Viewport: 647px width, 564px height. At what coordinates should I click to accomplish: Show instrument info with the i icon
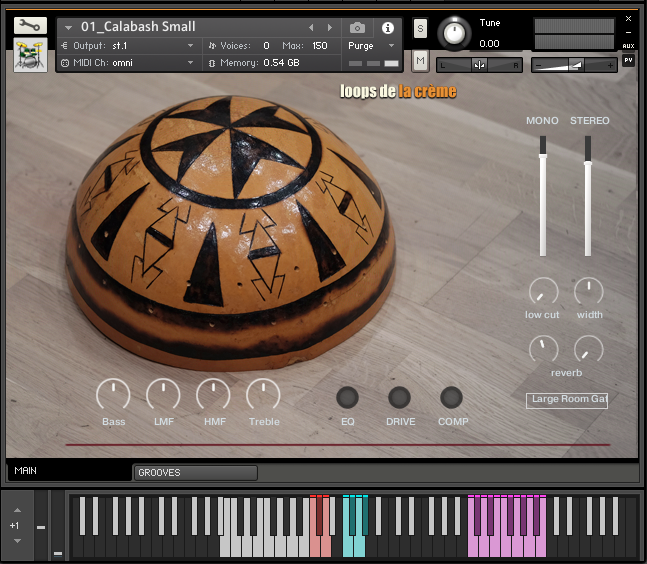[x=387, y=28]
